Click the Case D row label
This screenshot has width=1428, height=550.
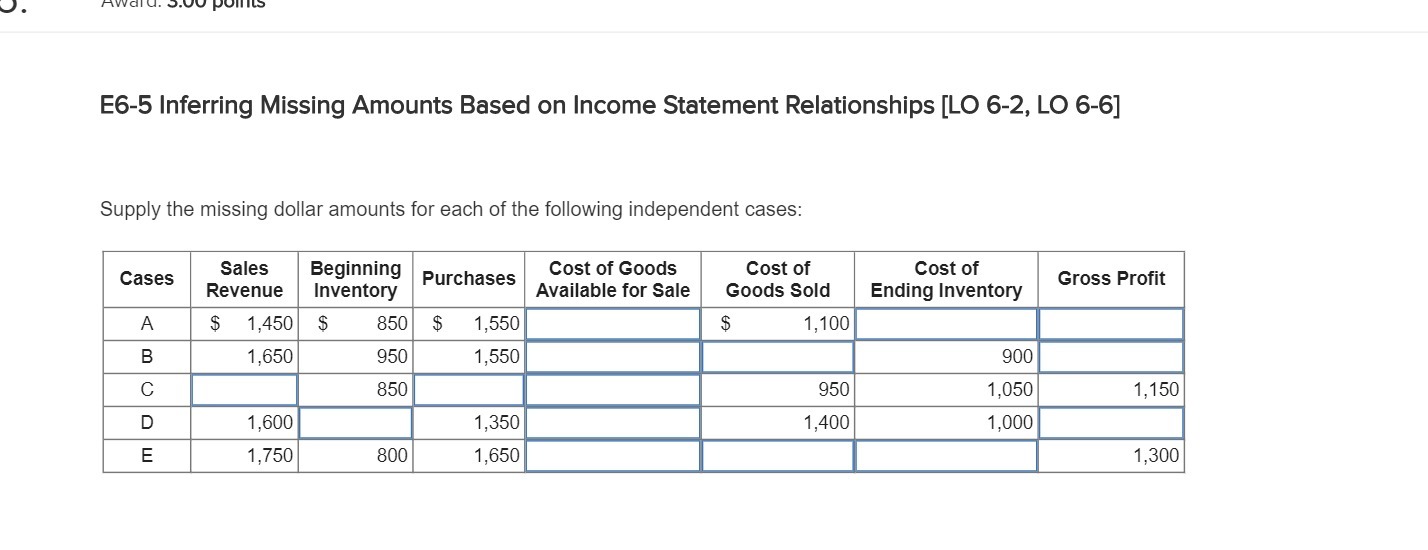(x=147, y=423)
